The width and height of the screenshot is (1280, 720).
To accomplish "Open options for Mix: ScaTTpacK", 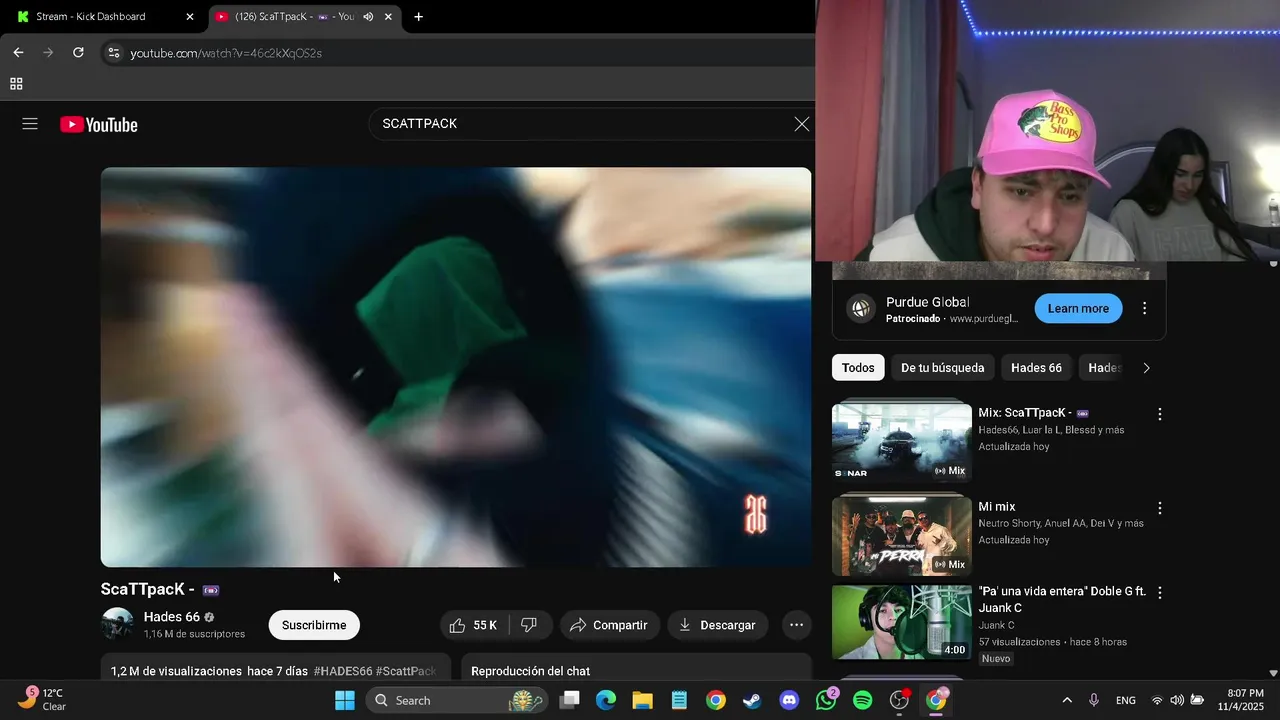I will tap(1160, 414).
